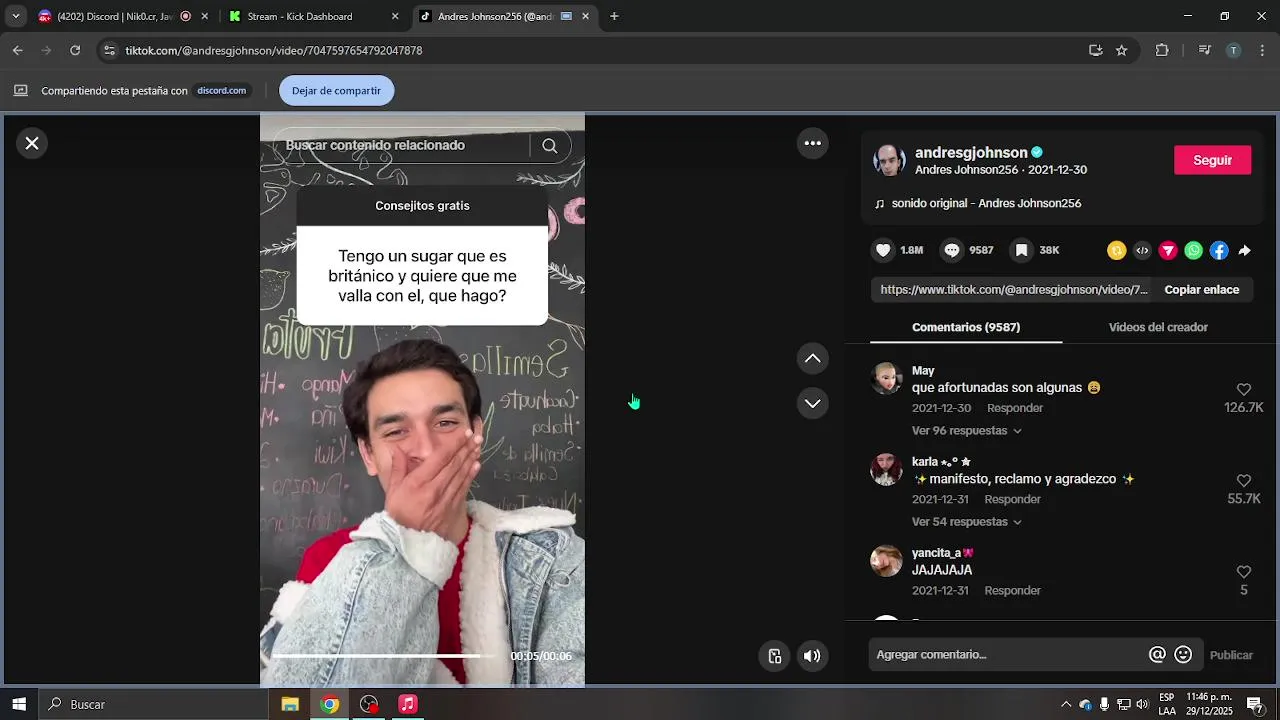Send to friends via red paper-plane icon
Image resolution: width=1280 pixels, height=720 pixels.
[x=1168, y=251]
